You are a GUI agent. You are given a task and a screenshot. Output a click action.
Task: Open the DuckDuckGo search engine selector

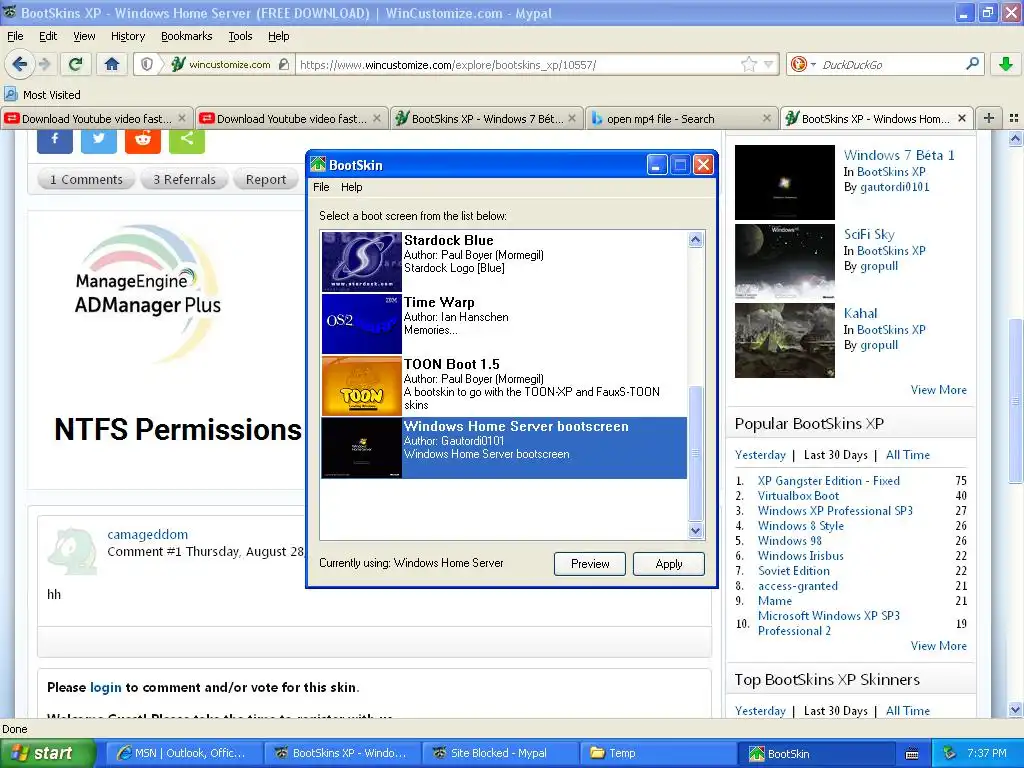[803, 64]
